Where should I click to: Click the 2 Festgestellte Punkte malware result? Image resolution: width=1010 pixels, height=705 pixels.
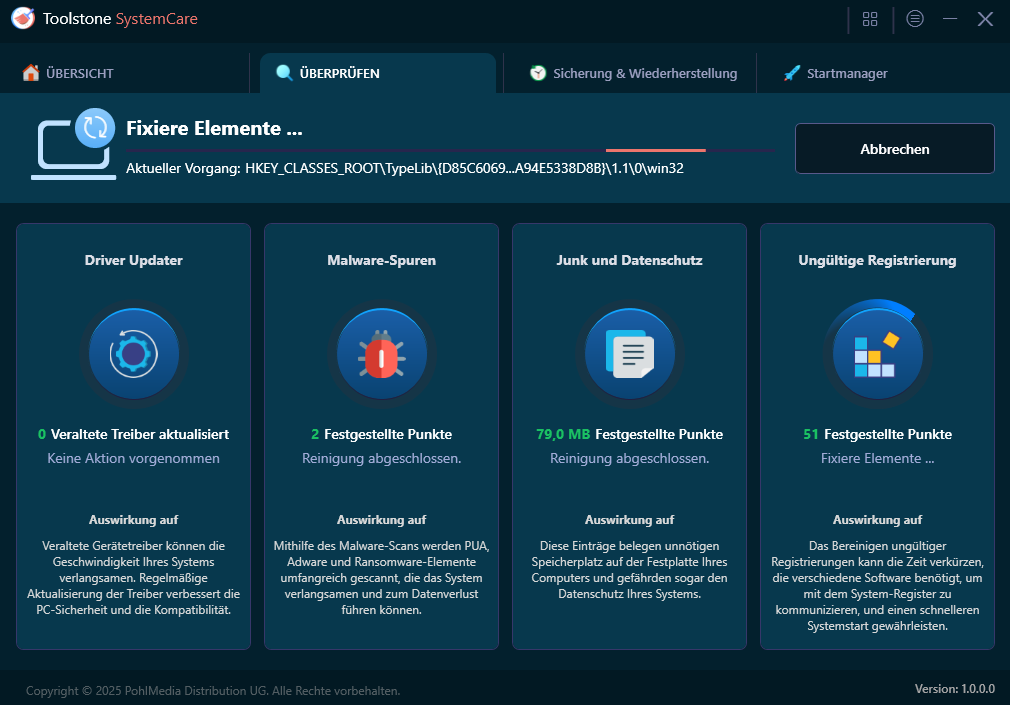pyautogui.click(x=381, y=434)
